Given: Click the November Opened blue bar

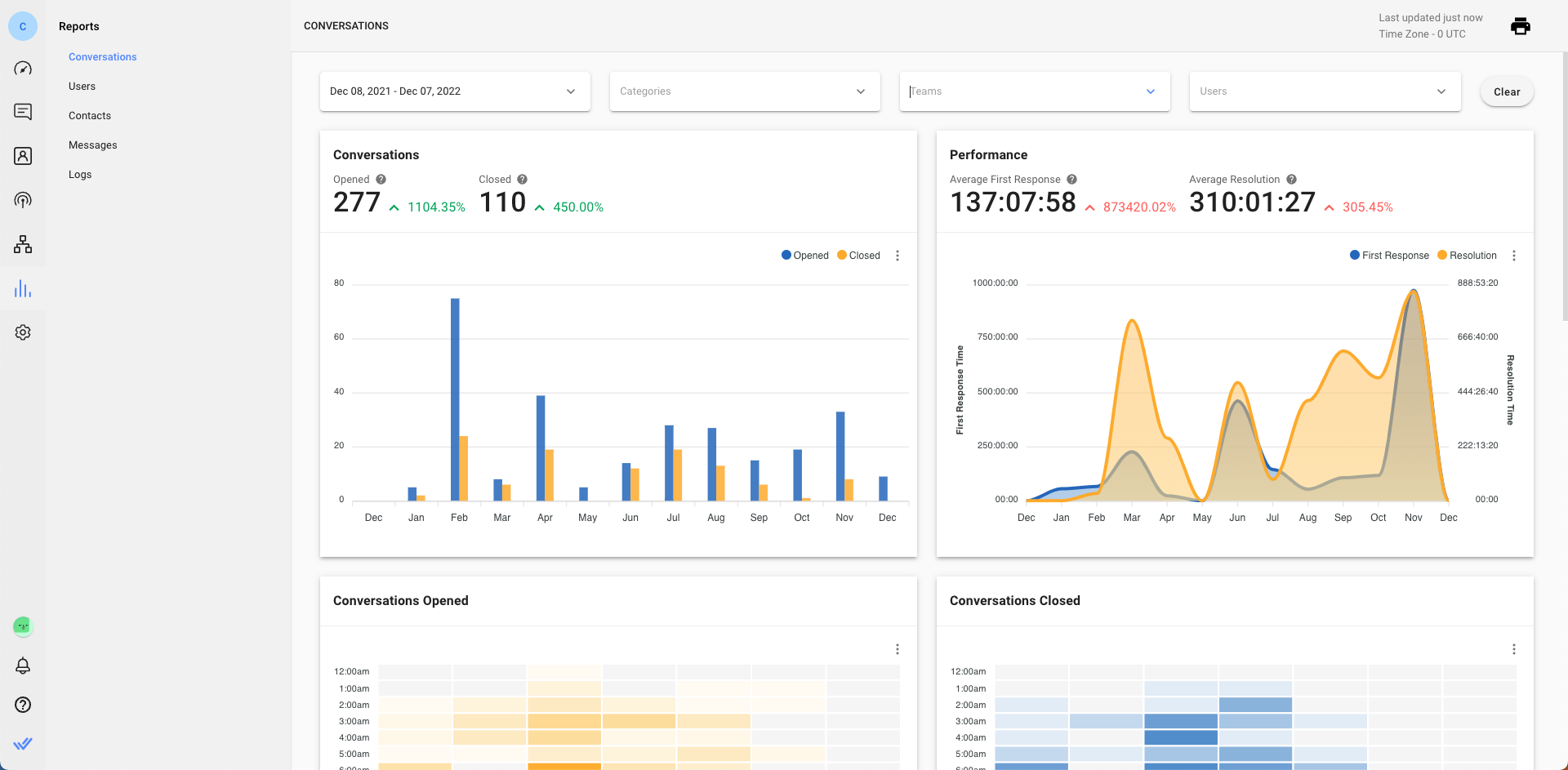Looking at the screenshot, I should (840, 456).
